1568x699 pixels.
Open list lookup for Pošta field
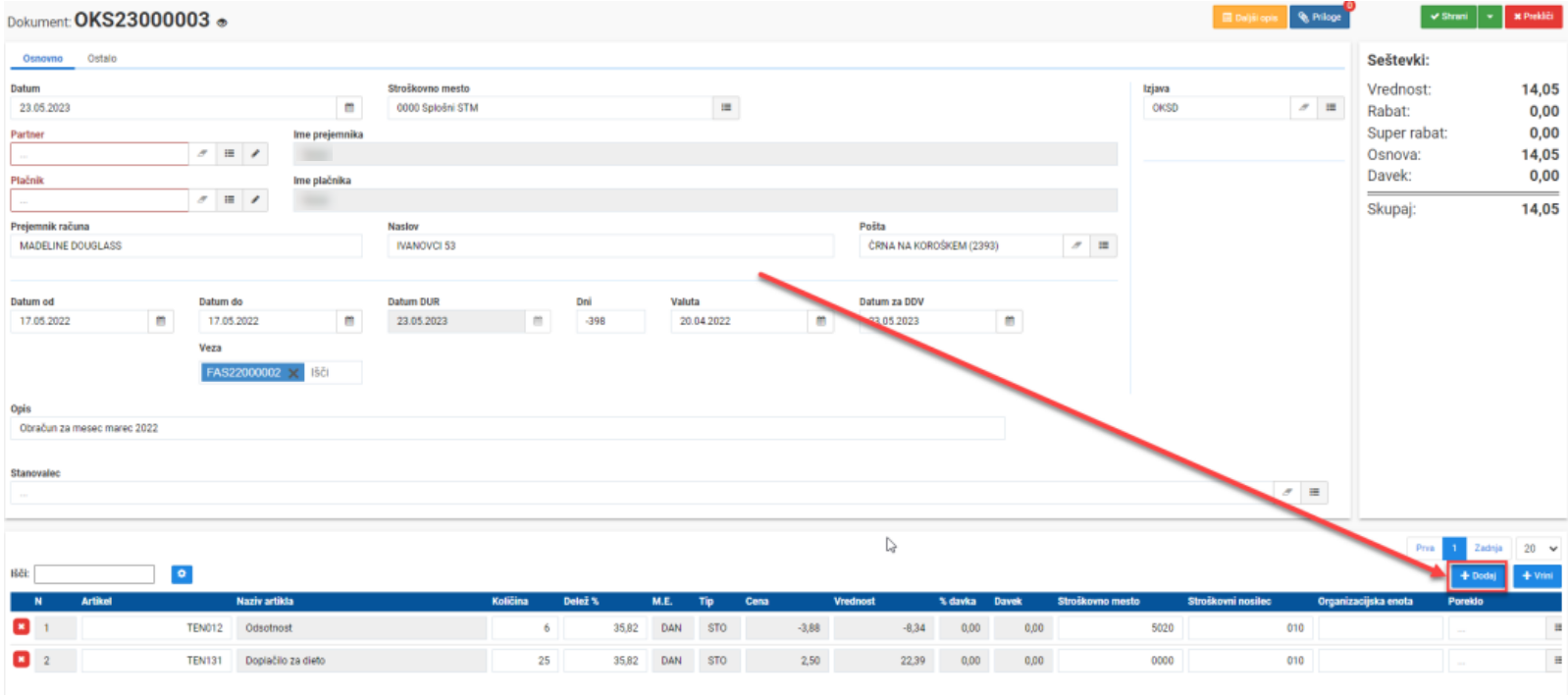(1104, 245)
